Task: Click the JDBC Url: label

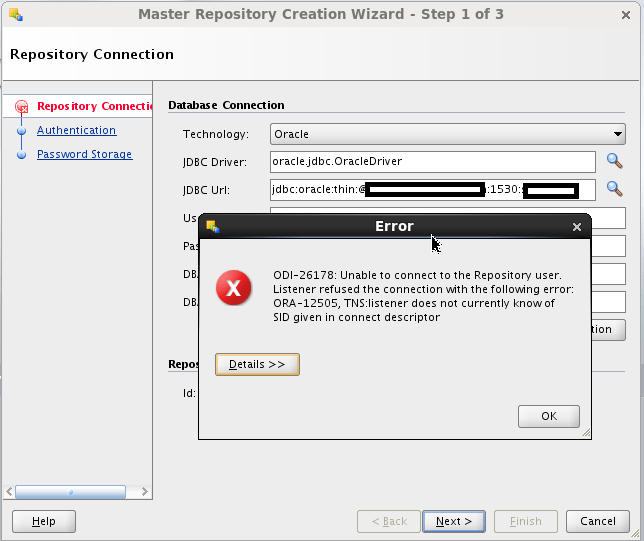Action: point(206,190)
